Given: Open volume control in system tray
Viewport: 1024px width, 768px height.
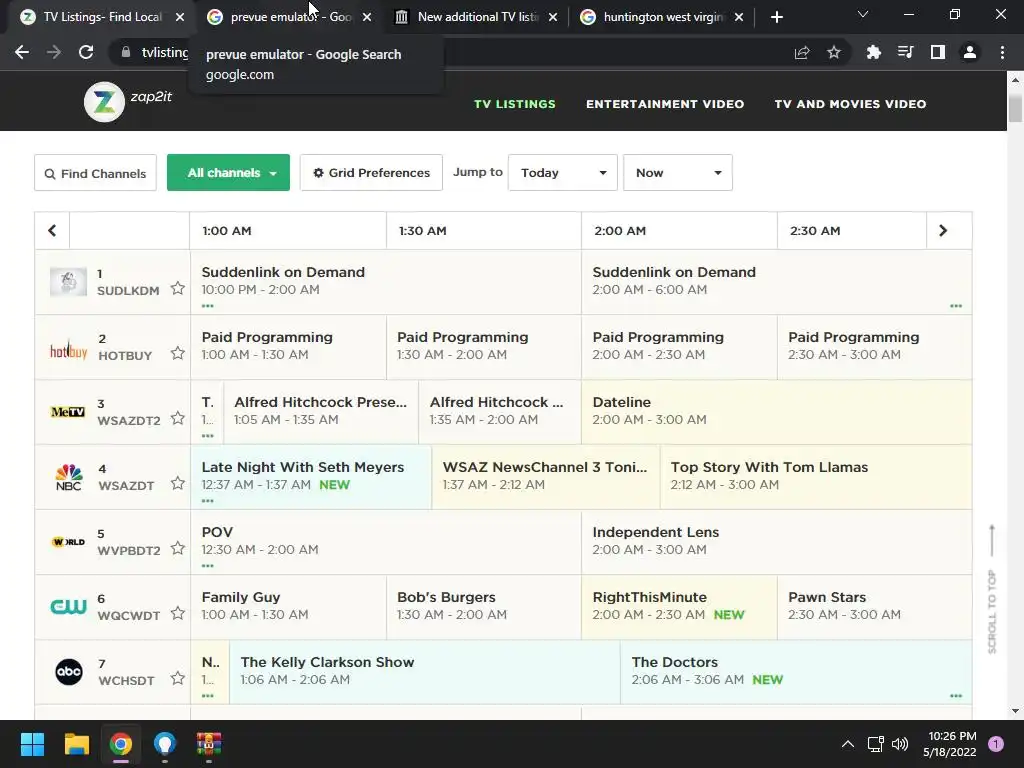Looking at the screenshot, I should coord(900,744).
